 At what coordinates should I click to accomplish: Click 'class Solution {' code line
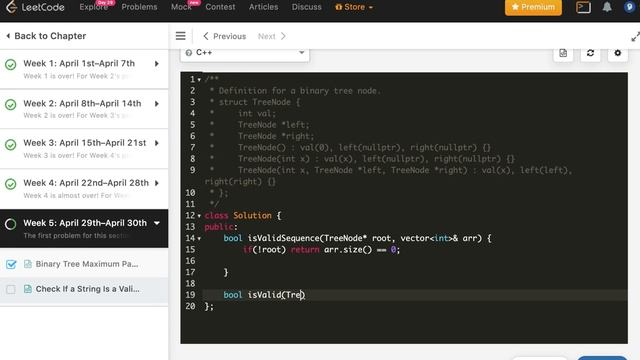[x=242, y=216]
